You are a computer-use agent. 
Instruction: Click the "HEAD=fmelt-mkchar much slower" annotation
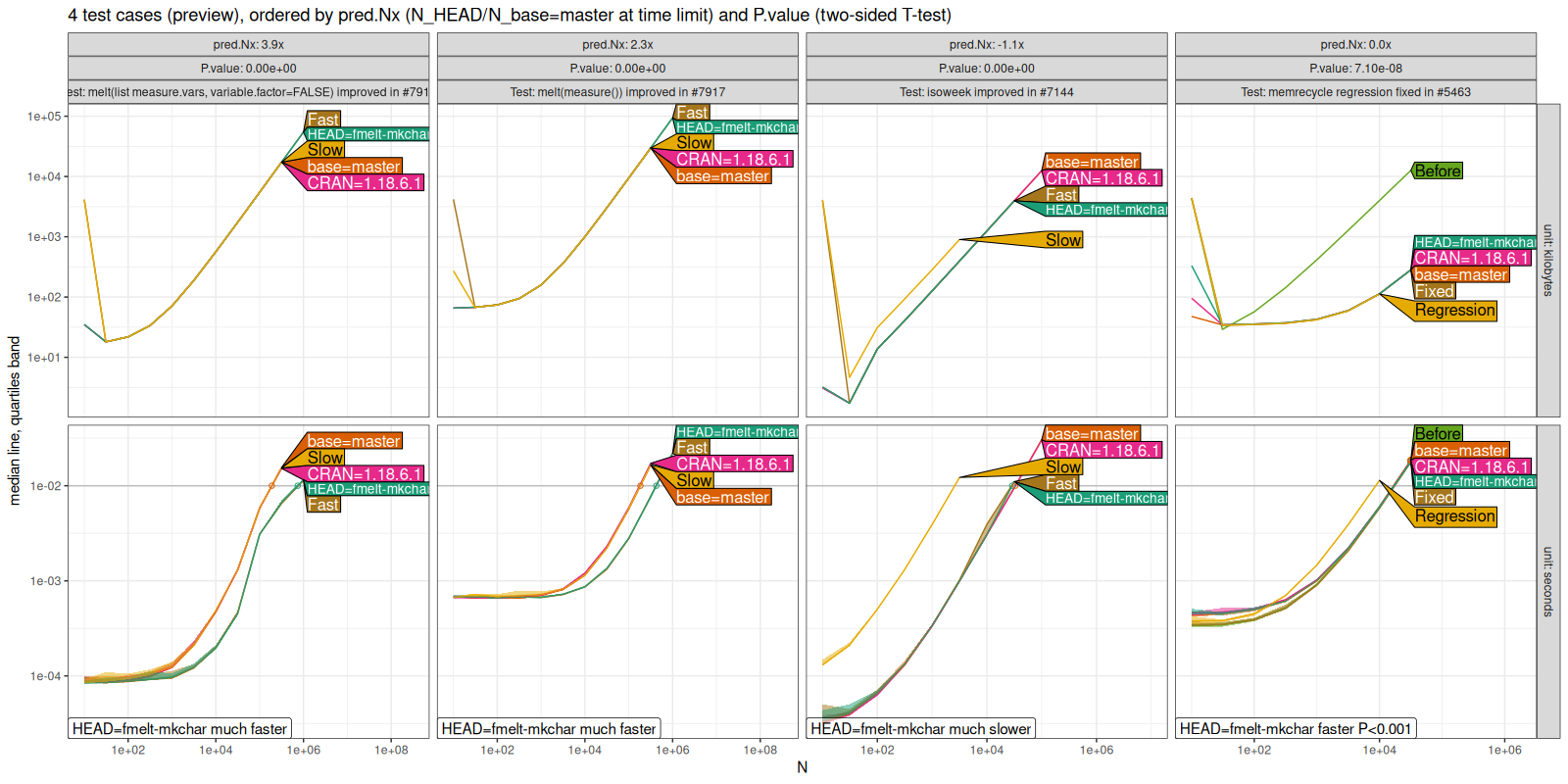(x=921, y=728)
